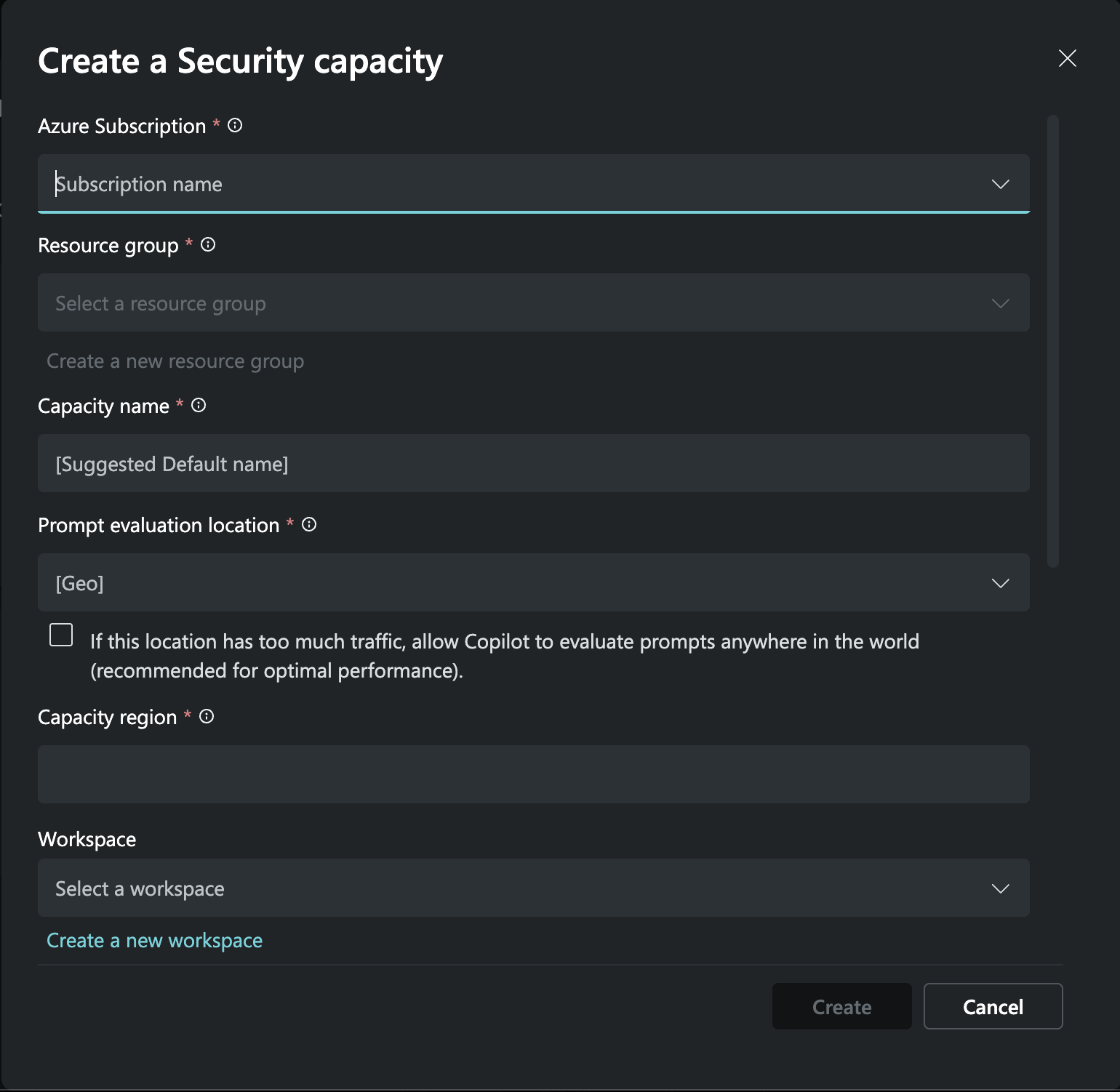The image size is (1120, 1092).
Task: Click the Create button
Action: 841,1007
